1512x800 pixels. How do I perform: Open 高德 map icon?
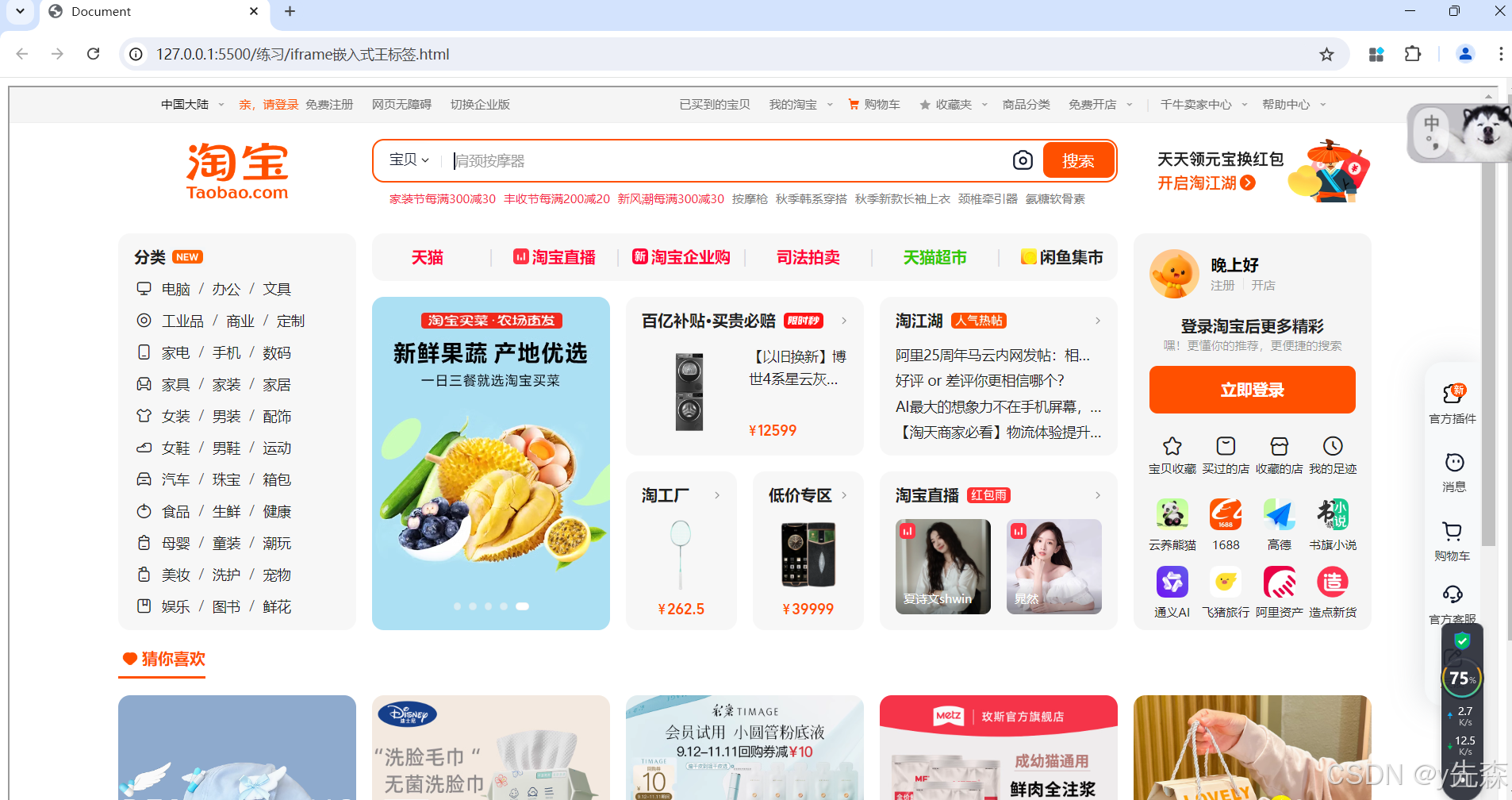(1280, 514)
